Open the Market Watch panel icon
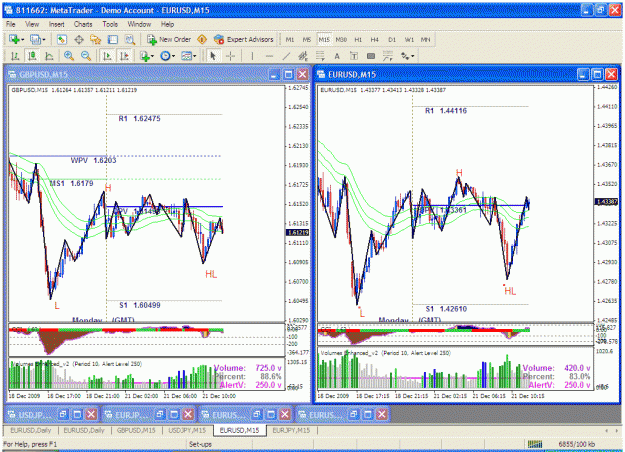Viewport: 625px width, 452px height. tap(61, 39)
